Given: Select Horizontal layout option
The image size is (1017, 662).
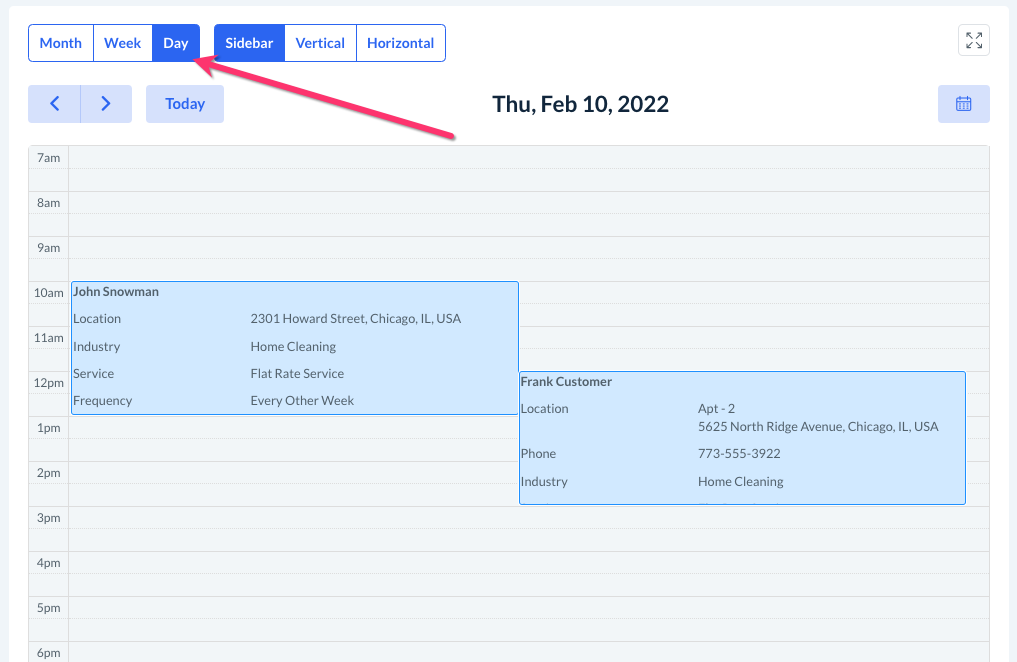Looking at the screenshot, I should click(x=400, y=43).
